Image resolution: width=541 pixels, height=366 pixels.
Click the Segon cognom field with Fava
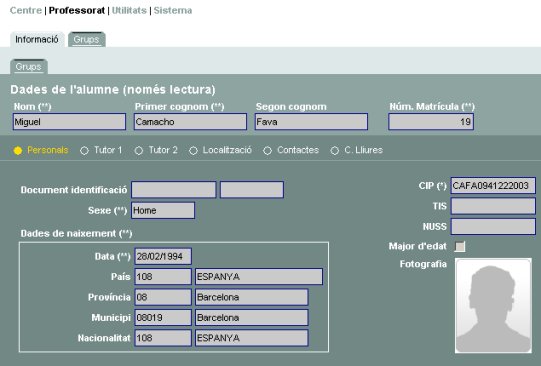click(x=311, y=121)
